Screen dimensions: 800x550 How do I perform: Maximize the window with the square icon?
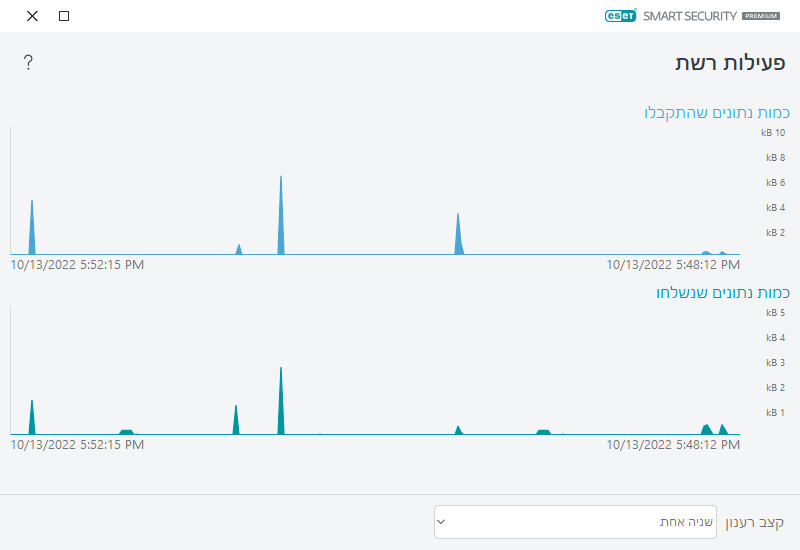[x=64, y=16]
